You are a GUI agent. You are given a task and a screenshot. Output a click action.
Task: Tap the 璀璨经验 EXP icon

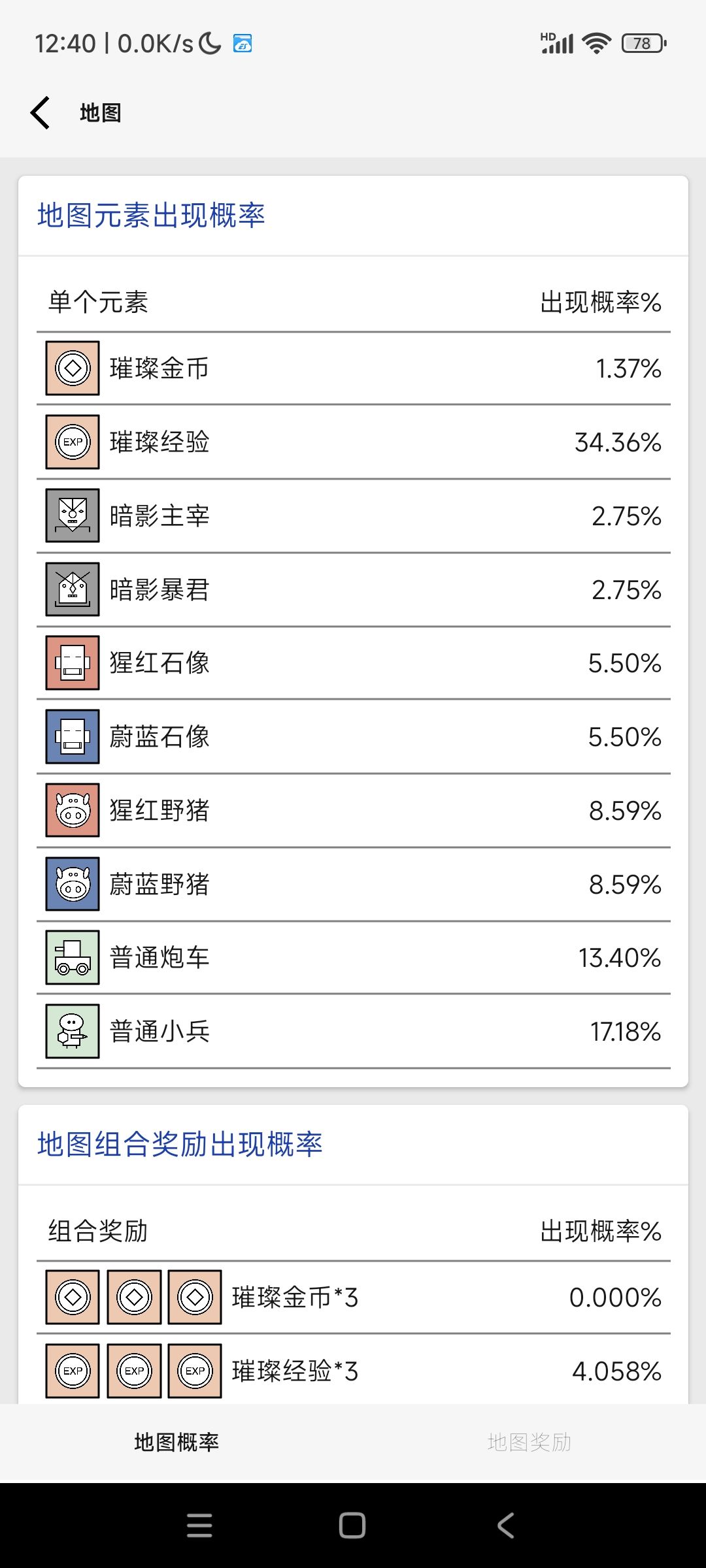(x=73, y=442)
